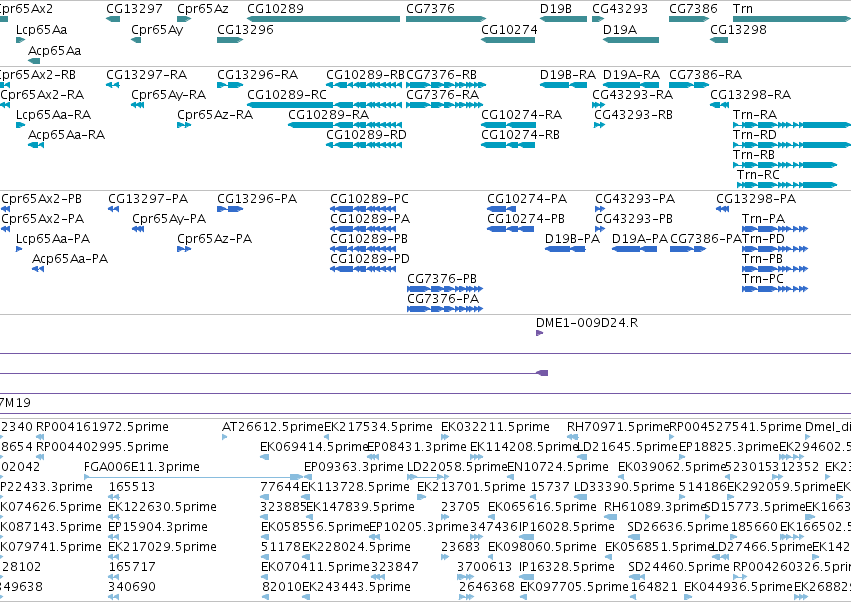Image resolution: width=851 pixels, height=602 pixels.
Task: Click the CG7376 gene feature
Action: point(446,19)
